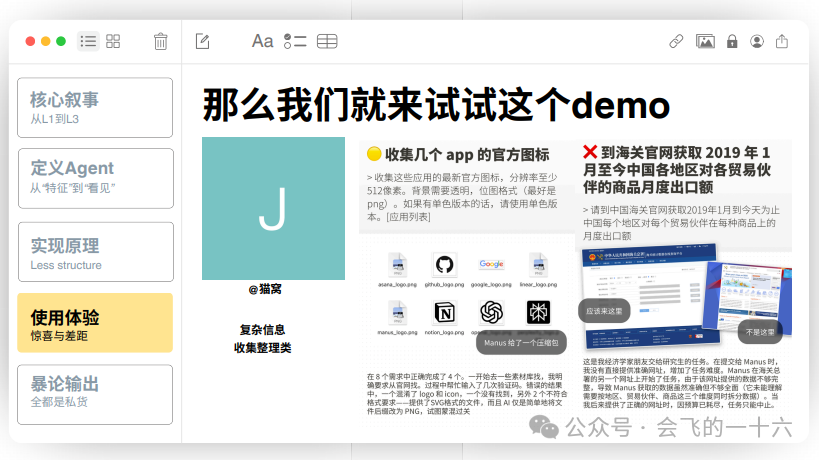Click the notion_logo.png icon
This screenshot has height=460, width=819.
(446, 313)
